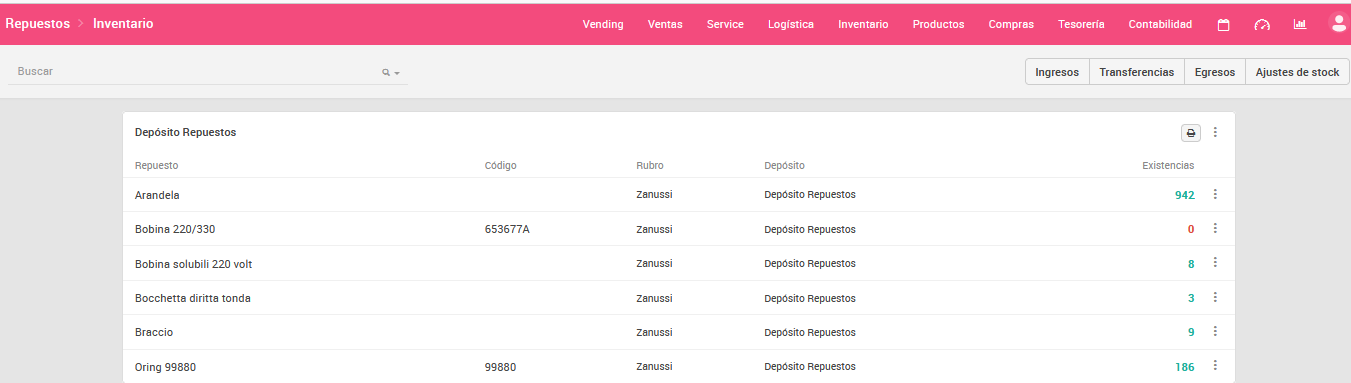Open the Arandela row options menu
This screenshot has height=383, width=1351.
[1215, 194]
